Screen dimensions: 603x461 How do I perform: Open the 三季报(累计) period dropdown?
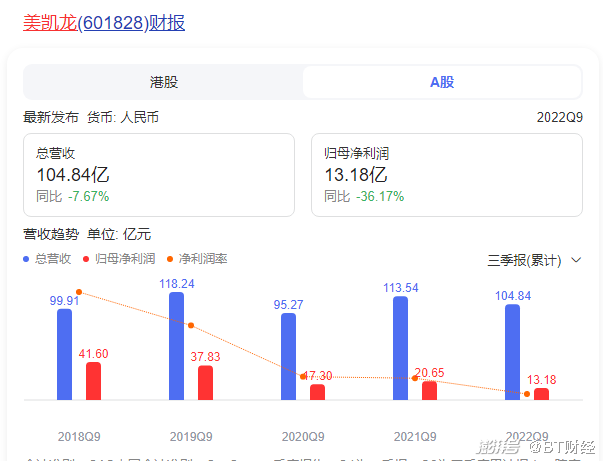coord(534,260)
